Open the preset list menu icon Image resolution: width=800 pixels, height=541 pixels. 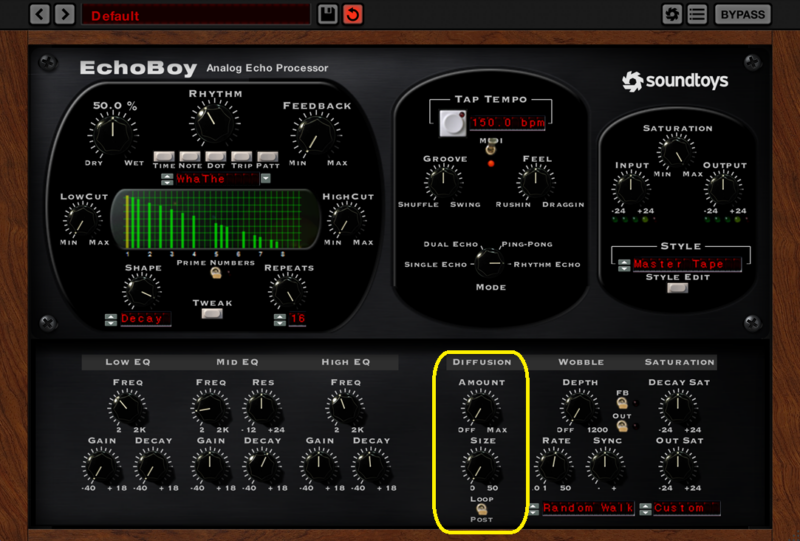[x=696, y=14]
